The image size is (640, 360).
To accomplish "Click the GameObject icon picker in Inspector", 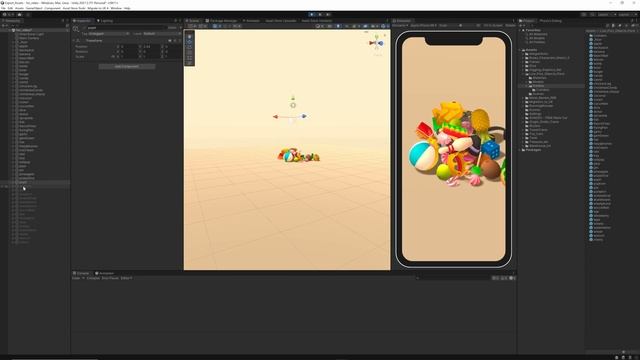I will tap(76, 29).
